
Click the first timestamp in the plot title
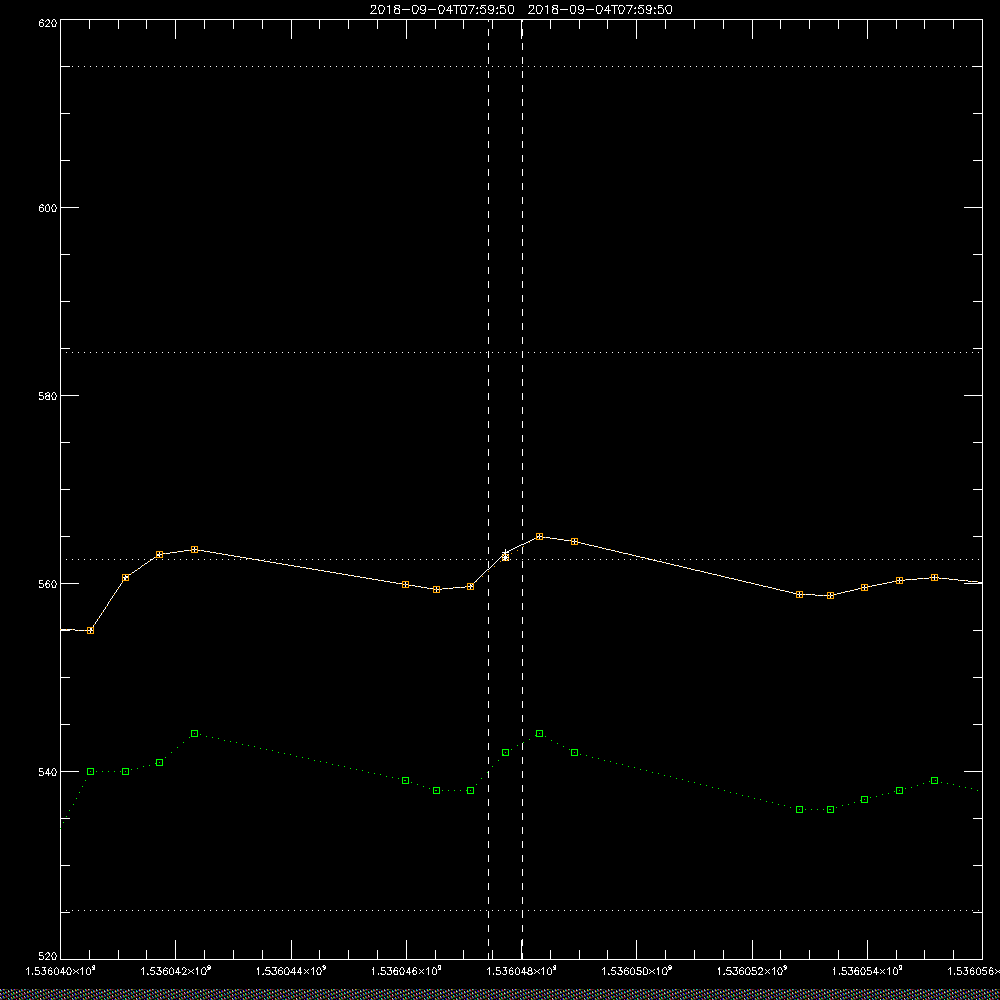click(442, 10)
